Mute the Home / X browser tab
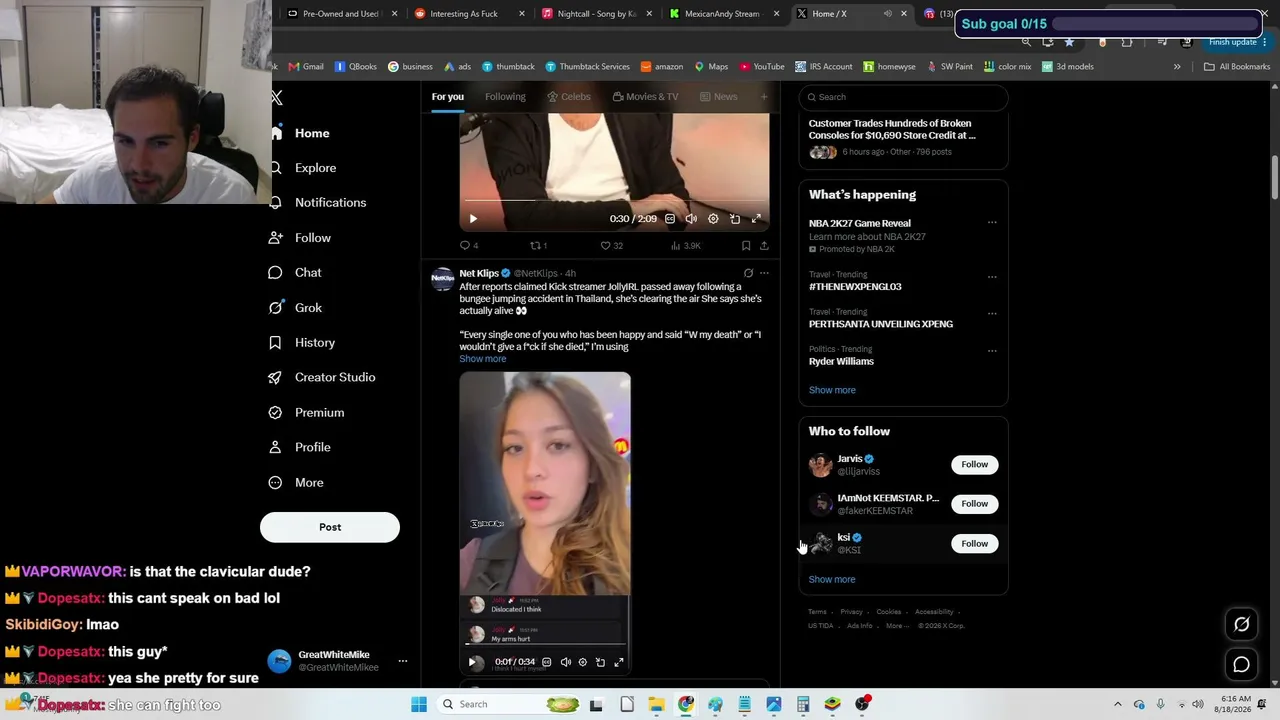The image size is (1280, 720). (x=887, y=14)
